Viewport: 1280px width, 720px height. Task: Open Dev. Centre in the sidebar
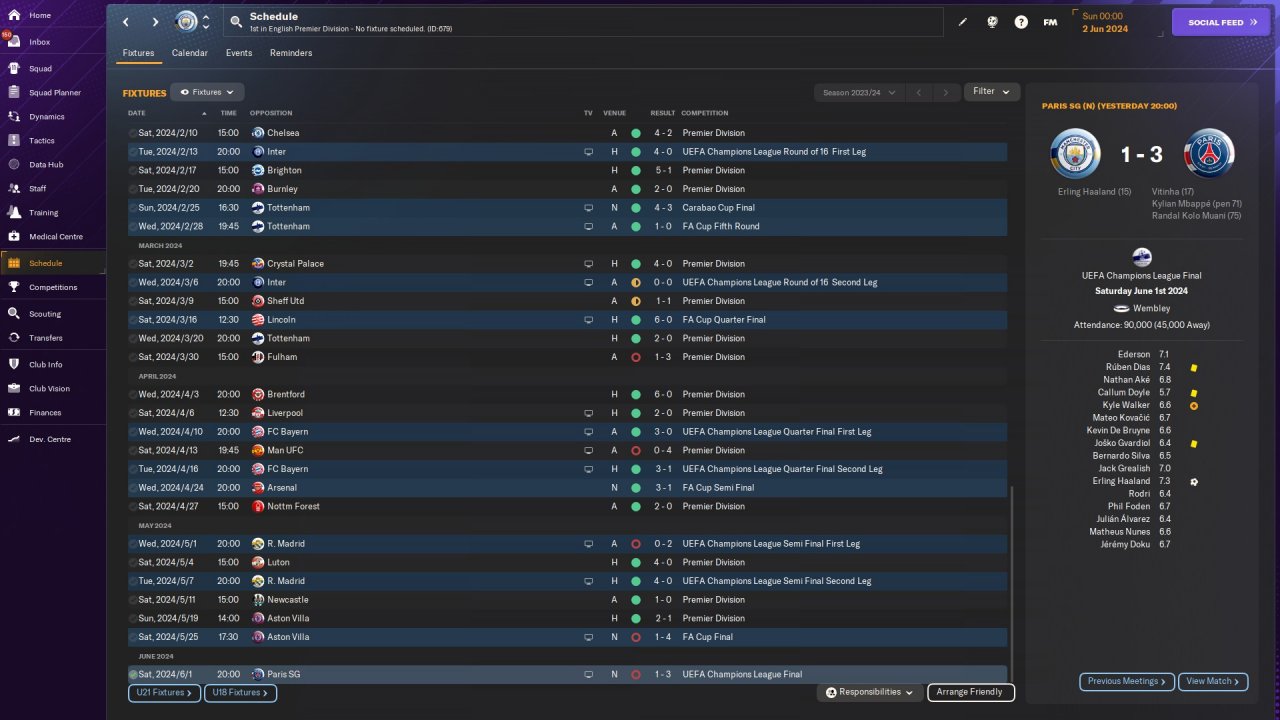coord(54,439)
